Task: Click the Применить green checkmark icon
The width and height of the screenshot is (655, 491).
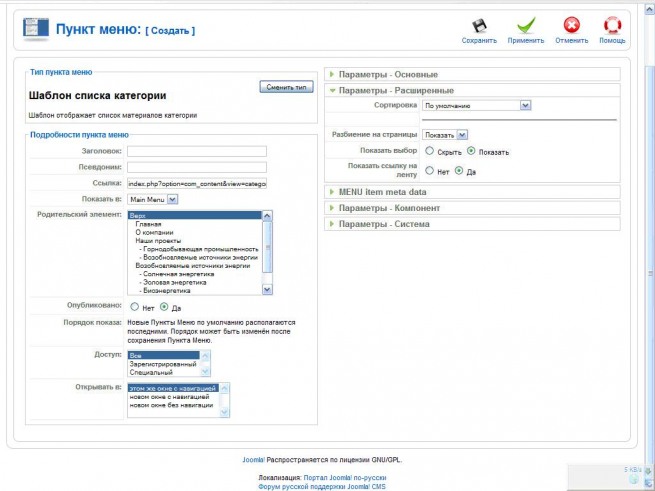Action: [x=526, y=26]
